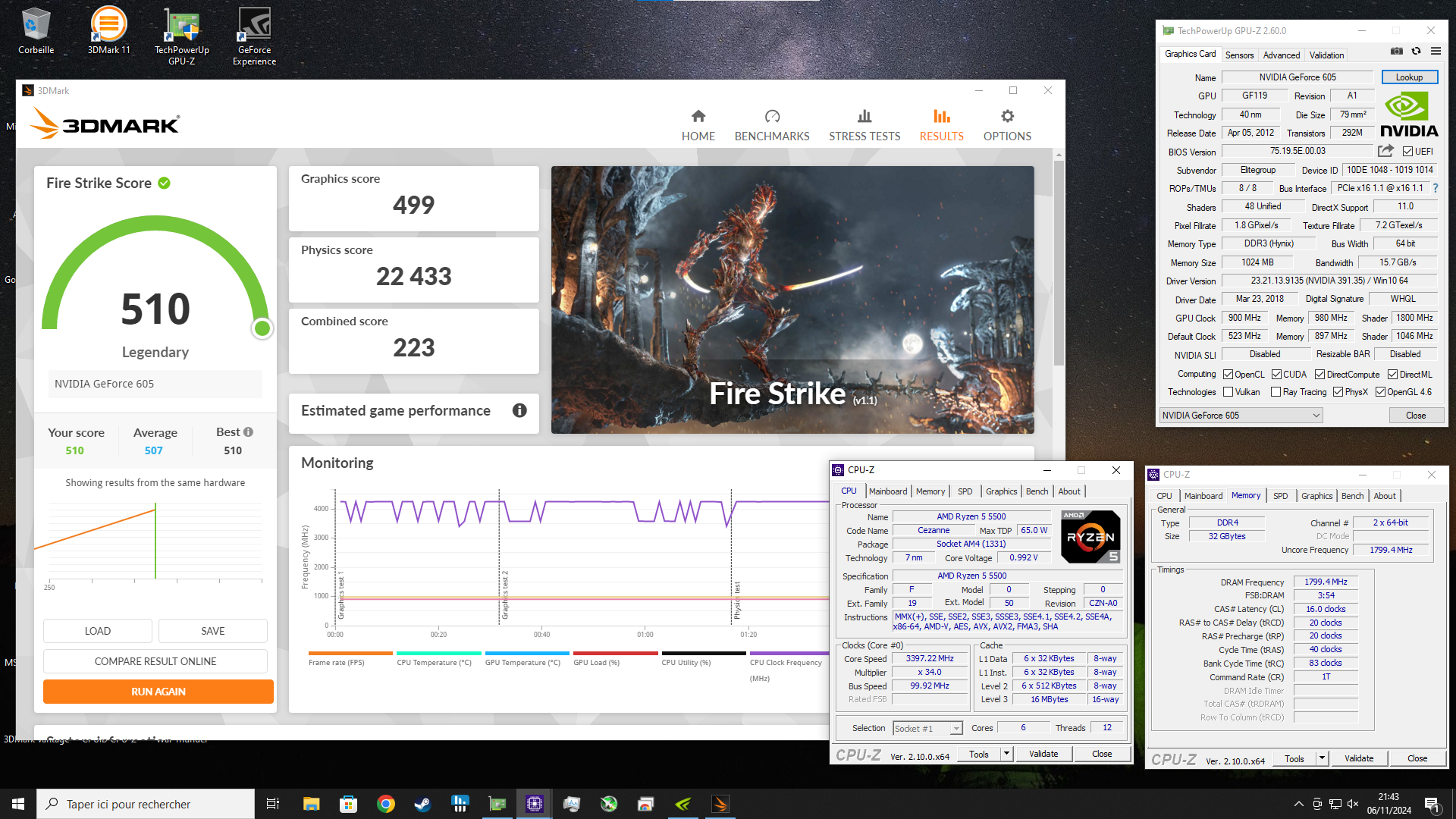Click the info icon next to Estimated game performance
The image size is (1456, 819).
pos(519,410)
